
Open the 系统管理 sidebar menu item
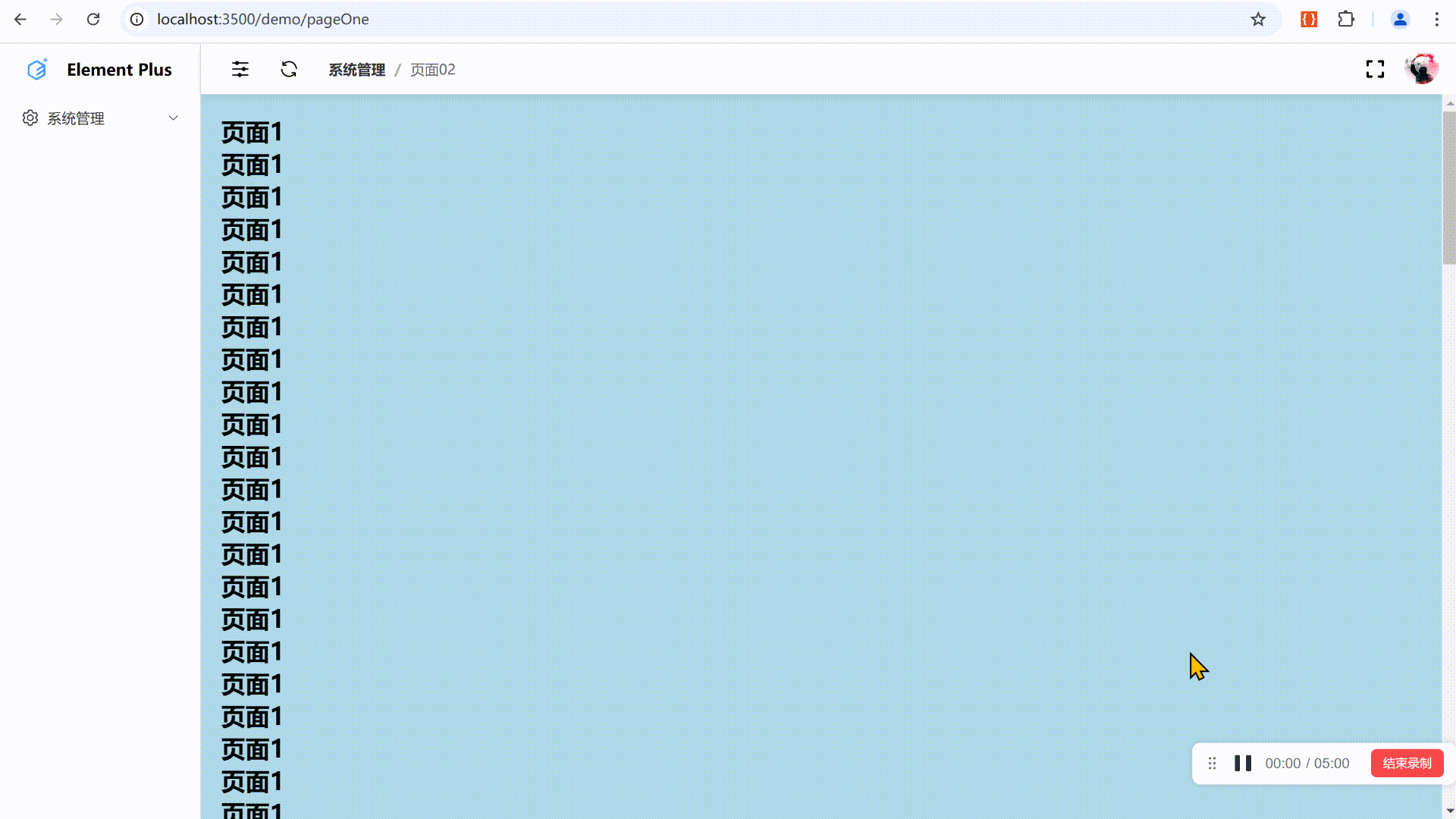point(76,118)
